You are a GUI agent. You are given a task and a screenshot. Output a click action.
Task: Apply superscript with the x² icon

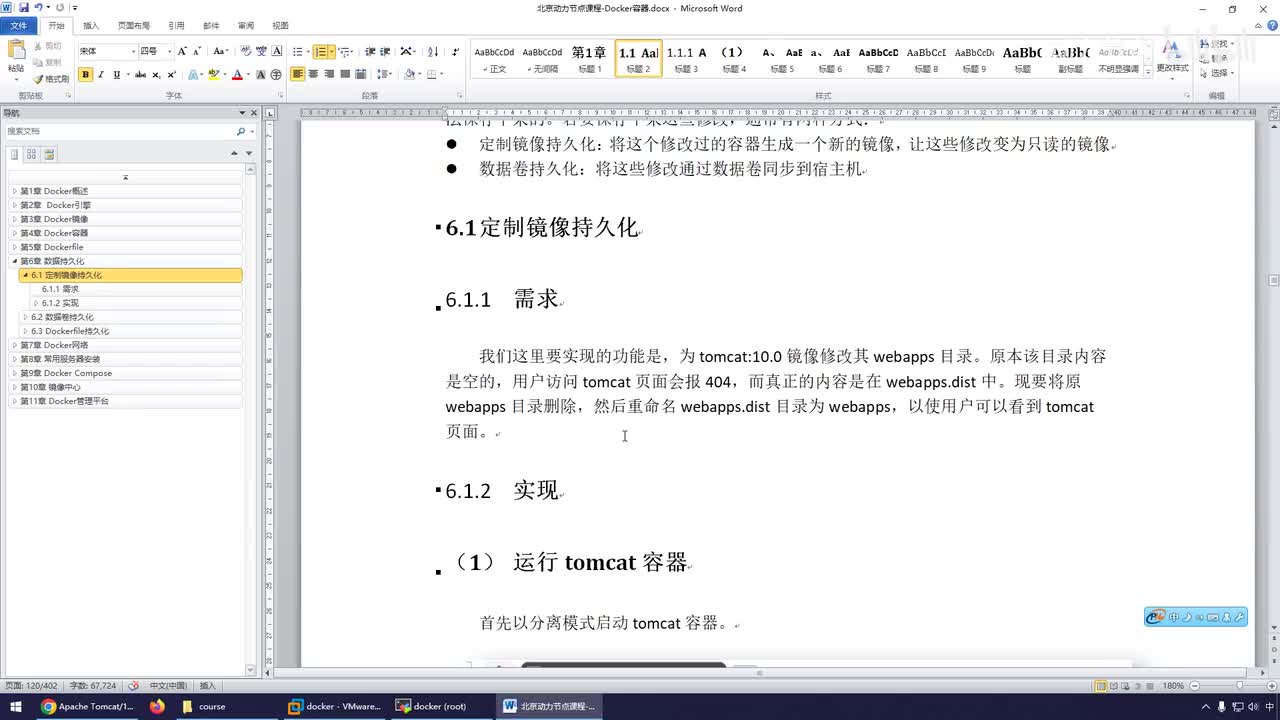[x=171, y=75]
